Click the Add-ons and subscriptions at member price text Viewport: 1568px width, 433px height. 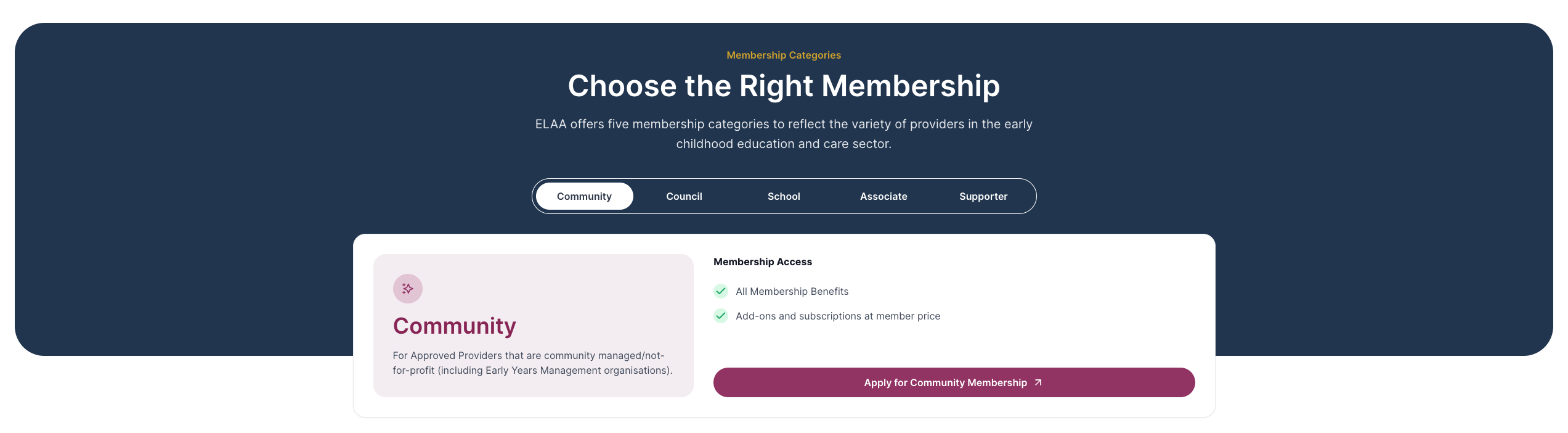838,316
